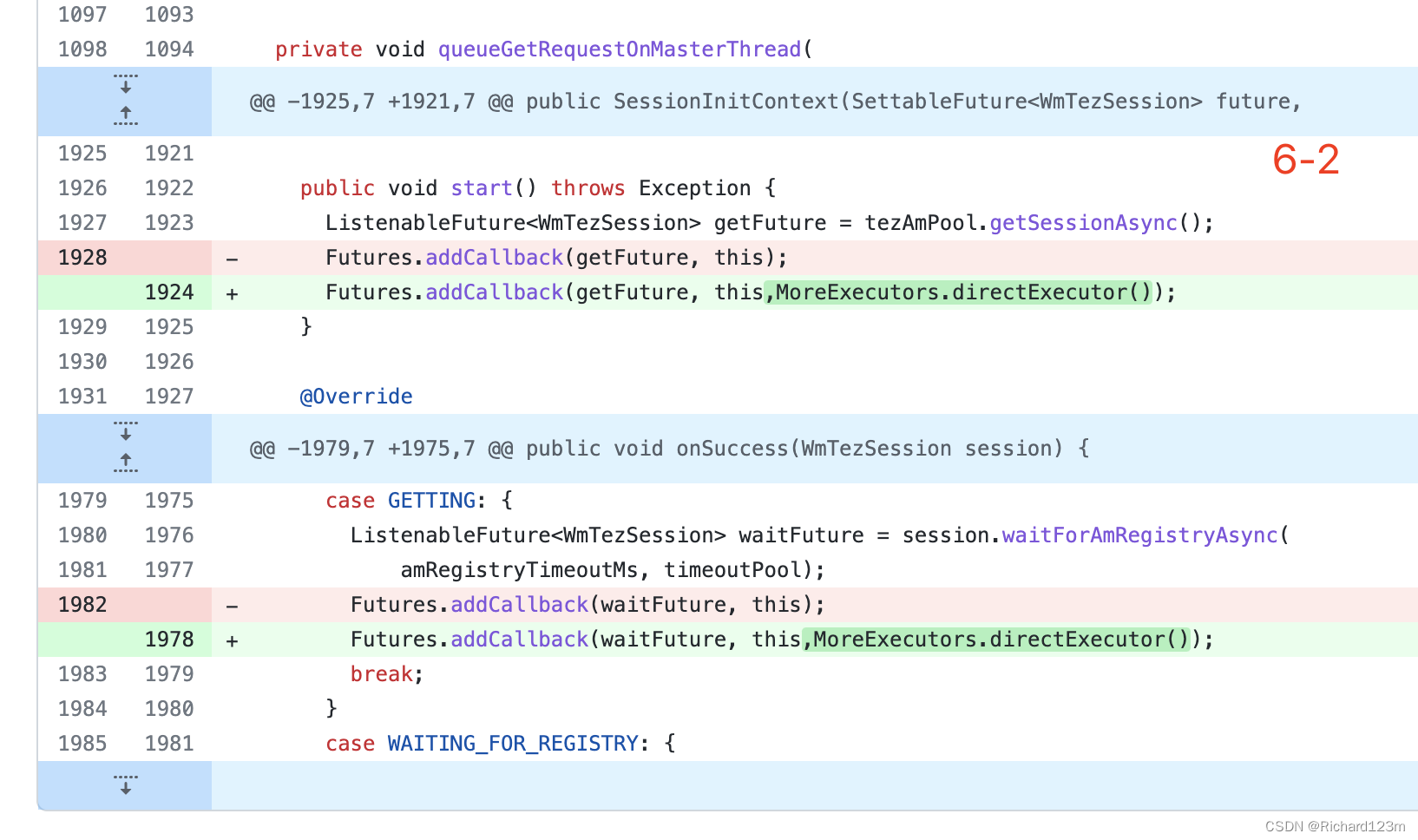Viewport: 1418px width, 840px height.
Task: Select added line number 1924
Action: [169, 292]
